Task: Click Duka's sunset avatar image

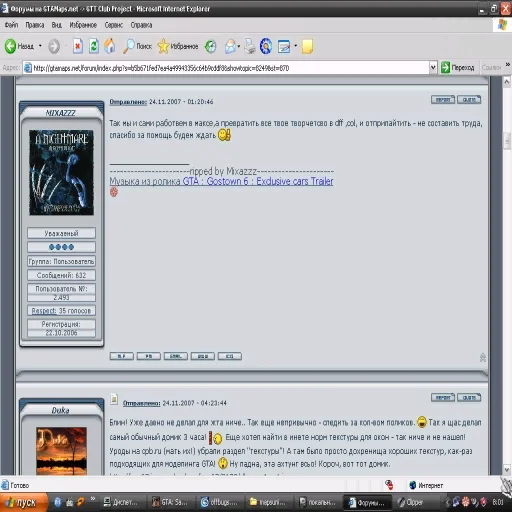Action: [x=61, y=451]
